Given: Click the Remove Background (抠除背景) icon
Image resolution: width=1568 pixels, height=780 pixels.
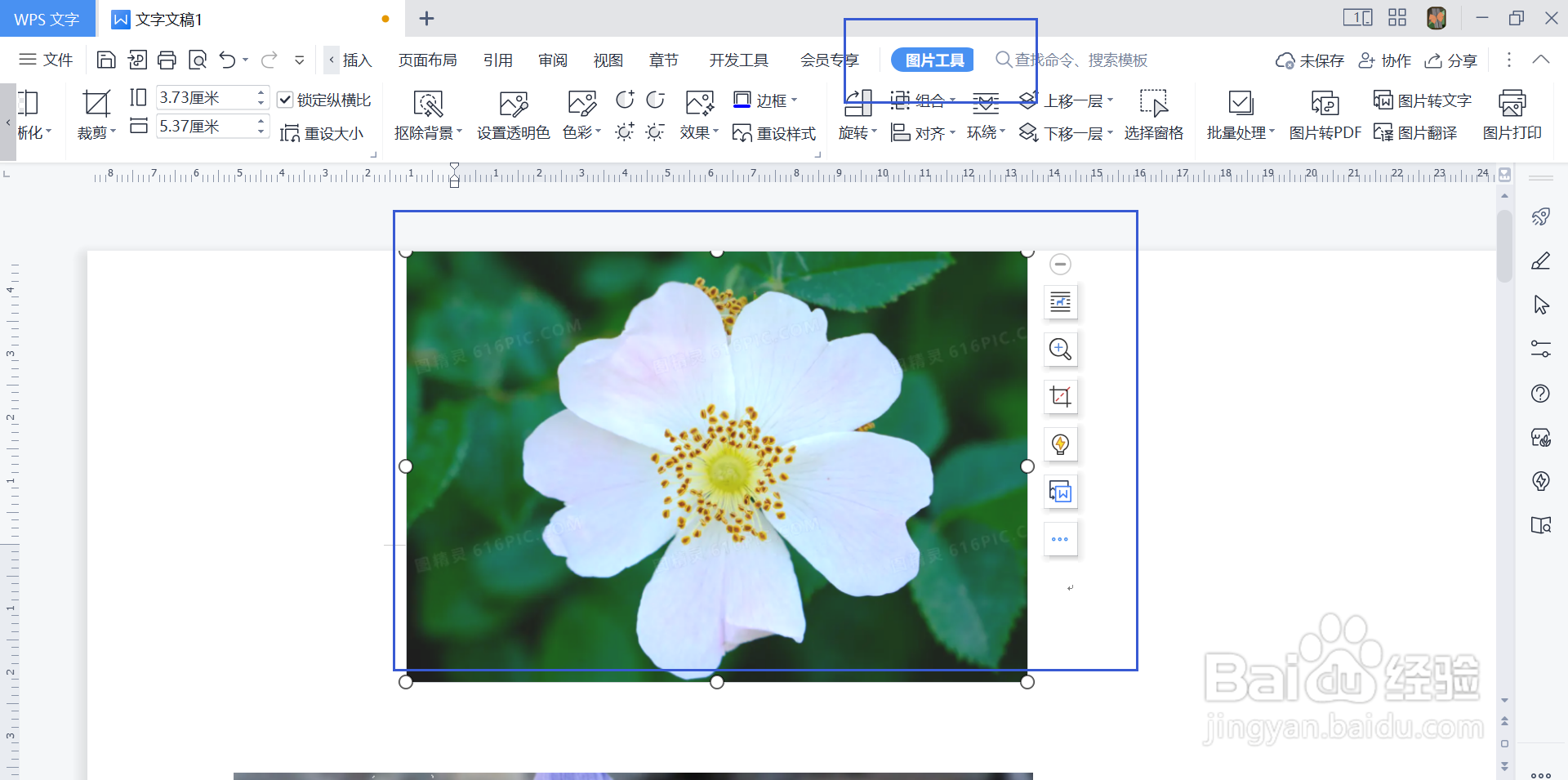Looking at the screenshot, I should [428, 104].
